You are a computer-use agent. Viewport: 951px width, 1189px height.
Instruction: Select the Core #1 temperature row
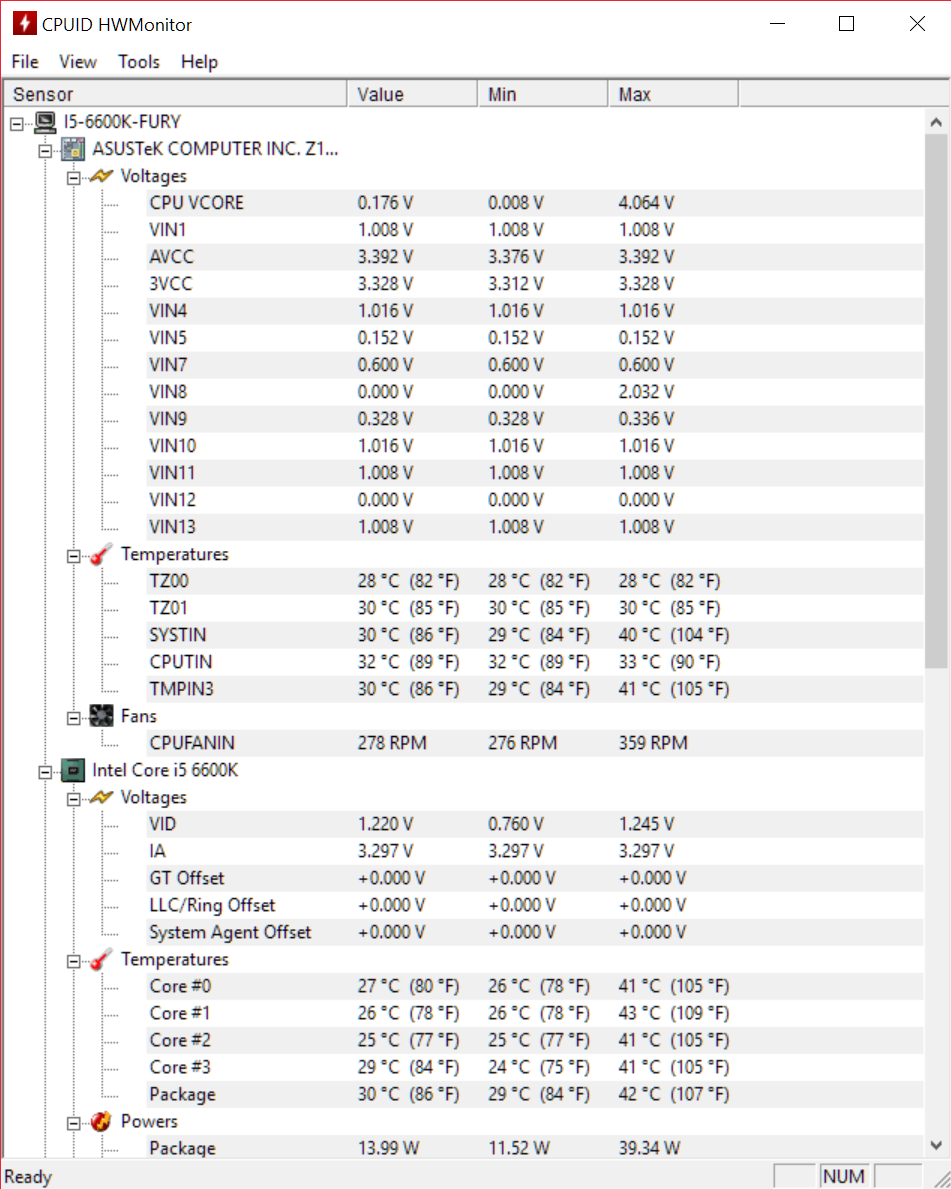pyautogui.click(x=535, y=1013)
